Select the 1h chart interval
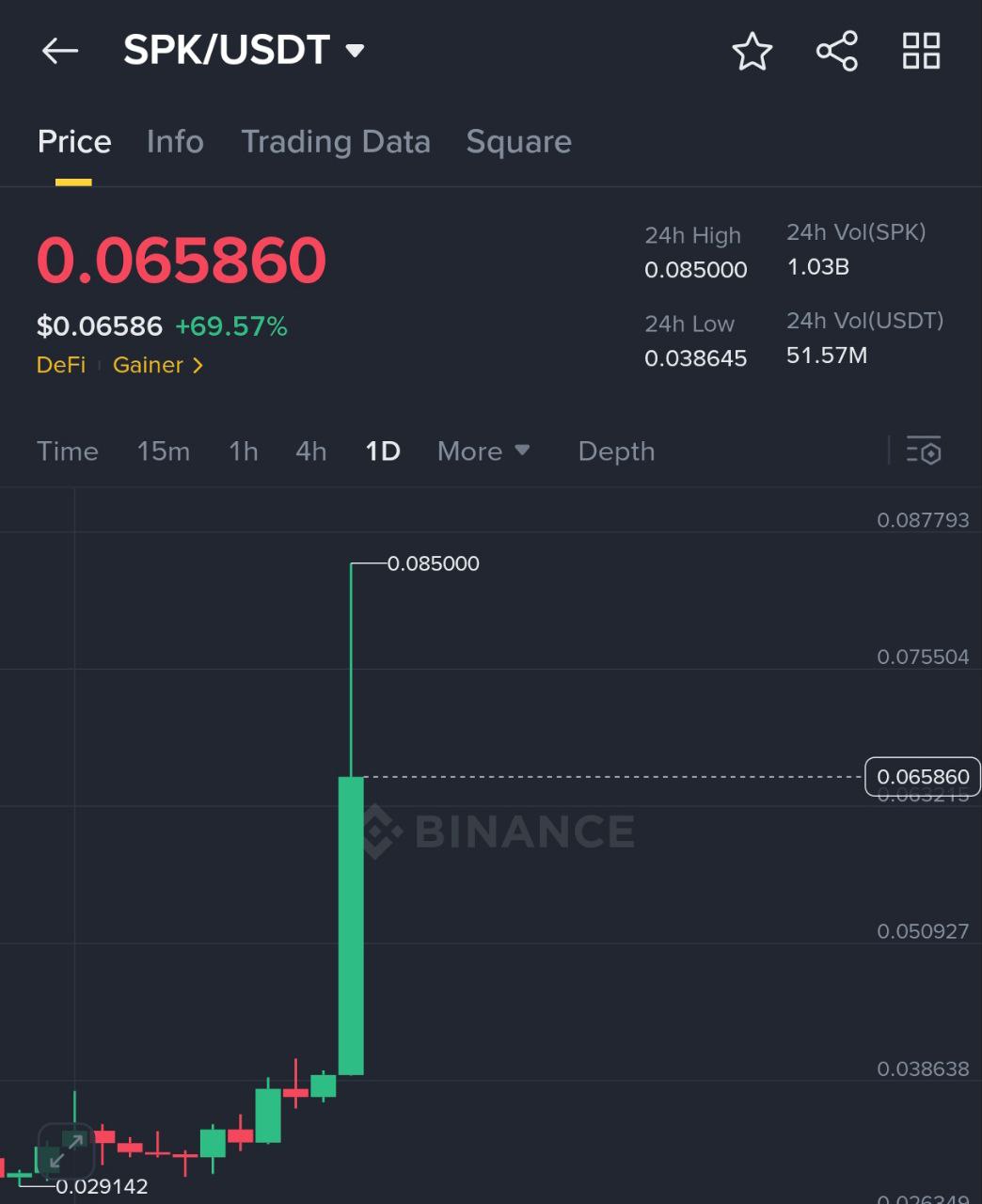982x1204 pixels. point(244,451)
